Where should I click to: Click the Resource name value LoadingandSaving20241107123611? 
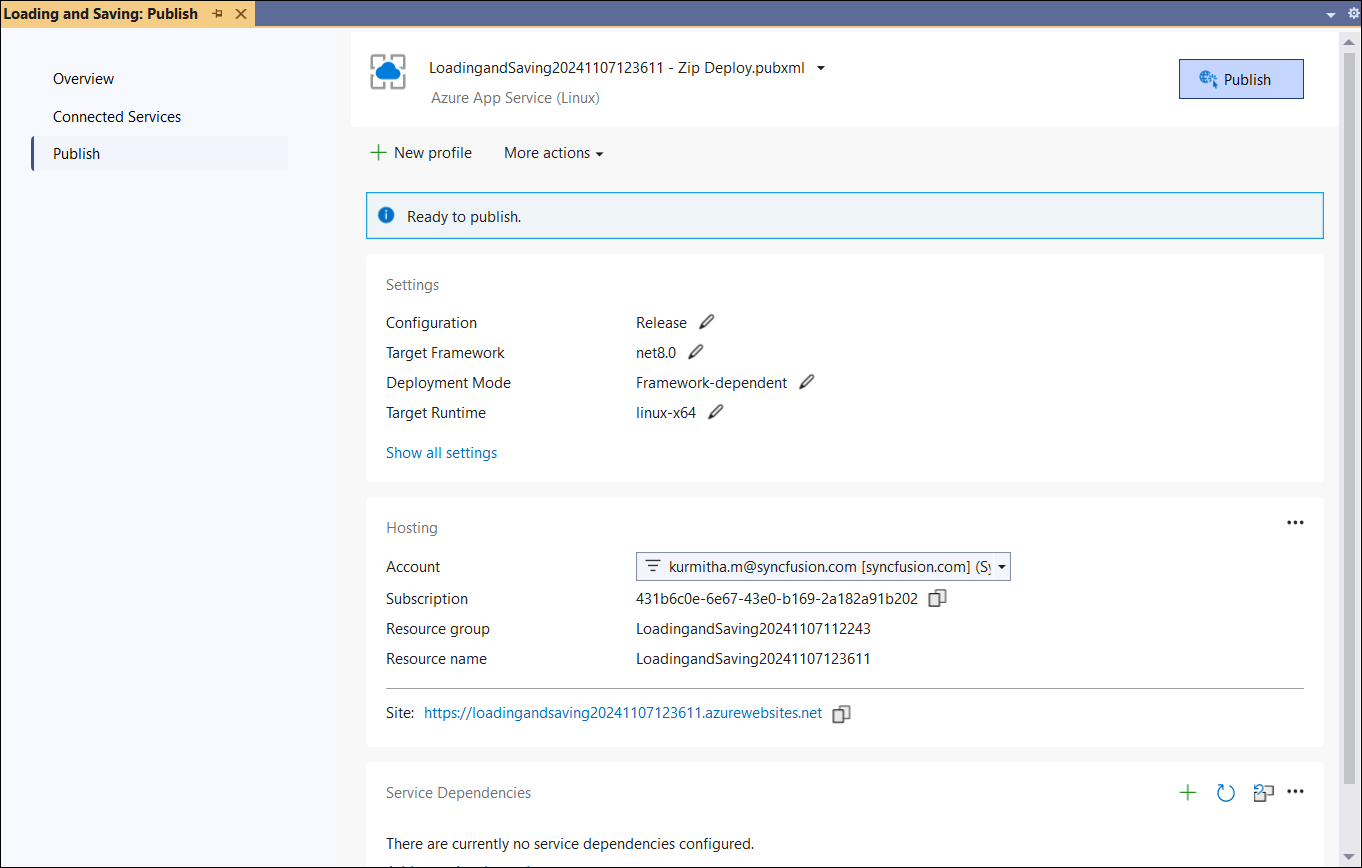click(x=753, y=659)
